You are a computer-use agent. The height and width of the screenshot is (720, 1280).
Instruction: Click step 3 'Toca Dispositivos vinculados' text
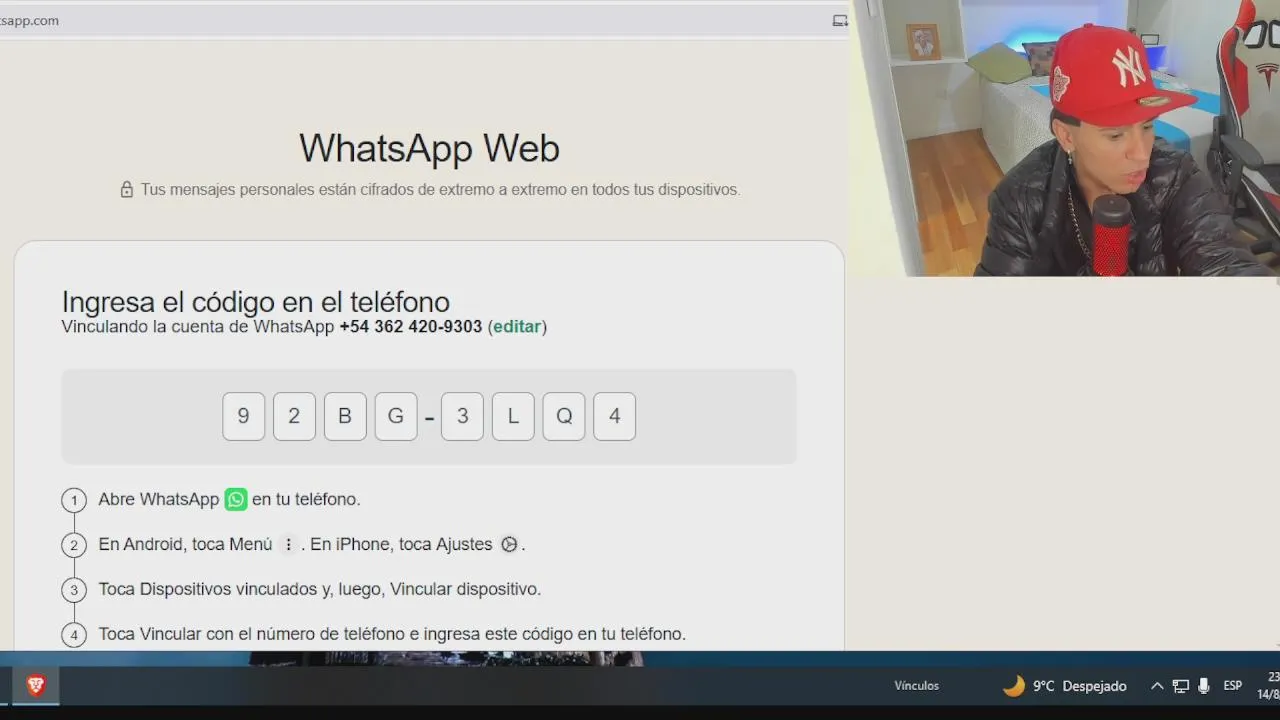coord(320,589)
